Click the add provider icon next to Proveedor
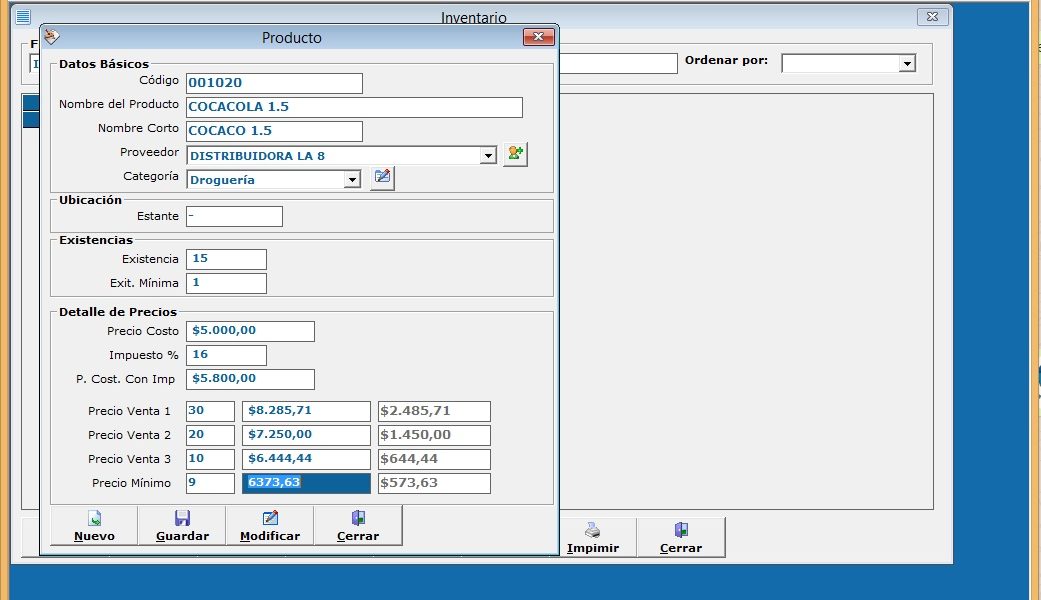The height and width of the screenshot is (600, 1041). [x=514, y=154]
